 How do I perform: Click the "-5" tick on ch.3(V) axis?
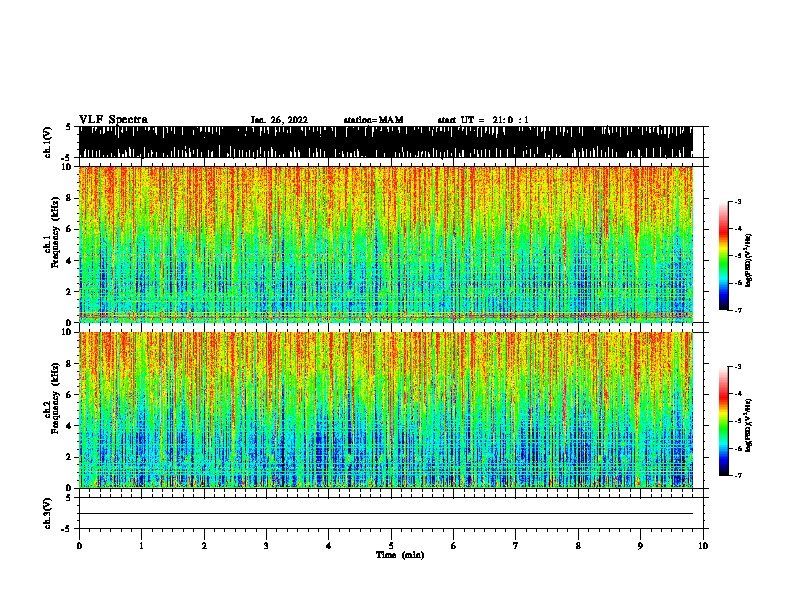[x=67, y=529]
